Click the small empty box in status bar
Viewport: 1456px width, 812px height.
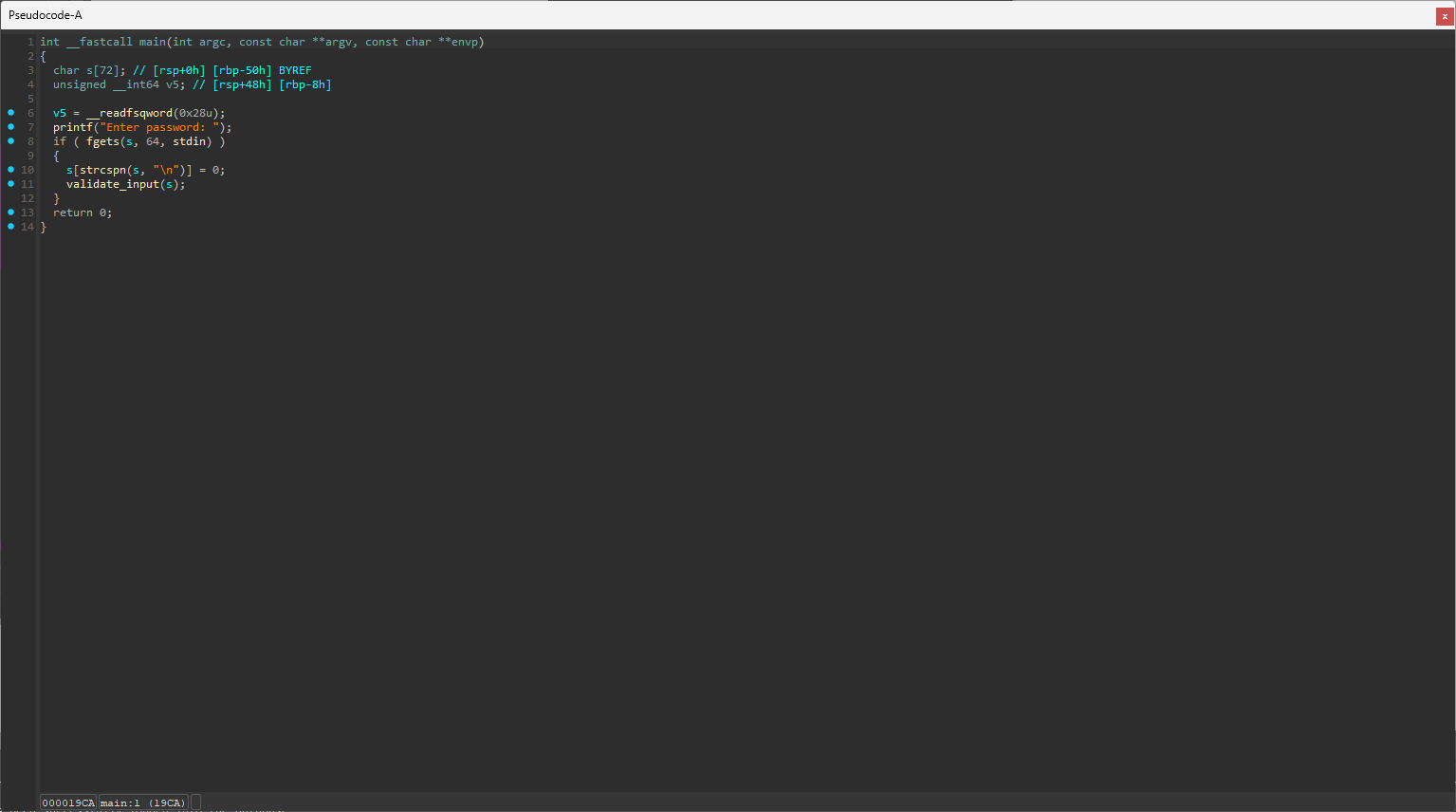pos(195,803)
